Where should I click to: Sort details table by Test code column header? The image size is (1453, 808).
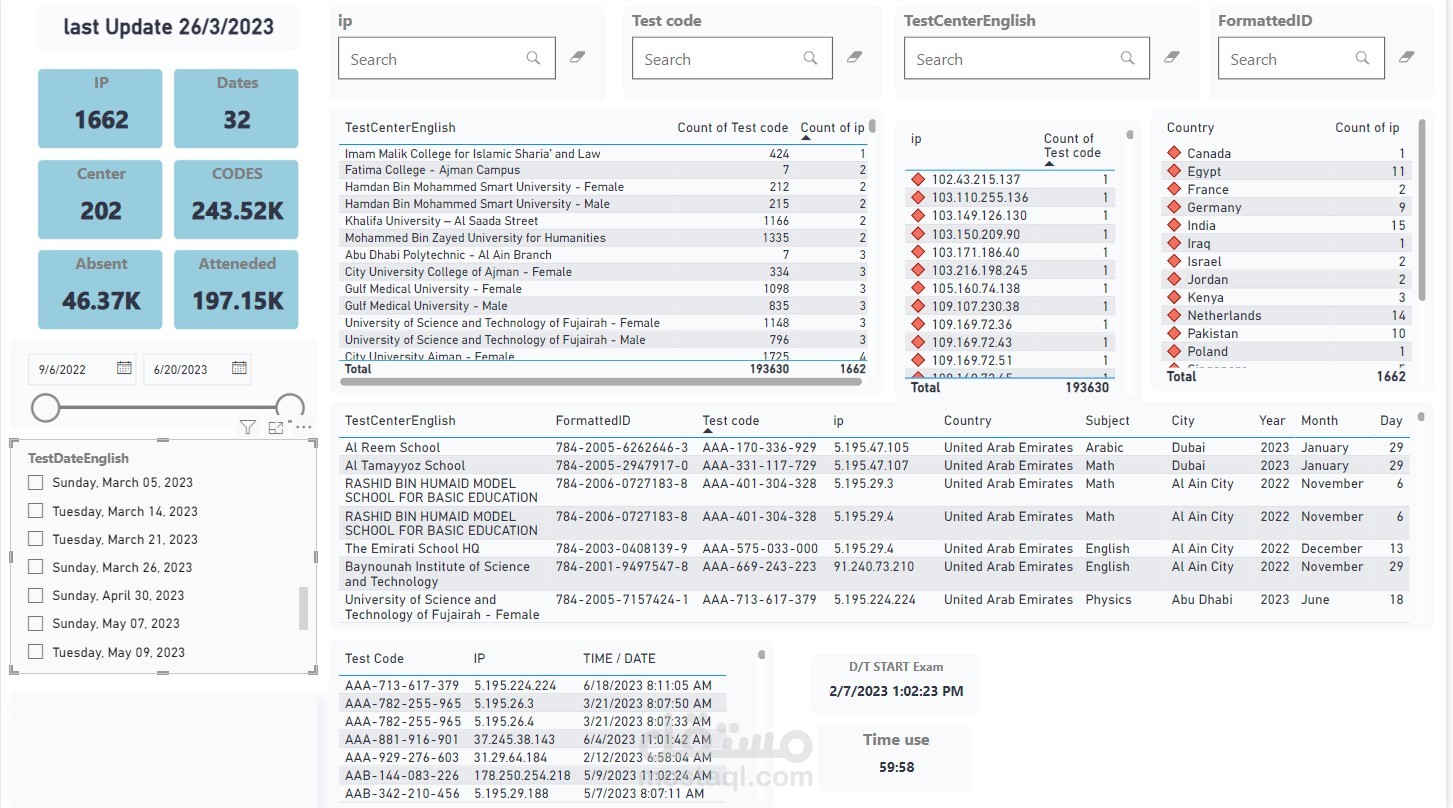click(x=731, y=421)
